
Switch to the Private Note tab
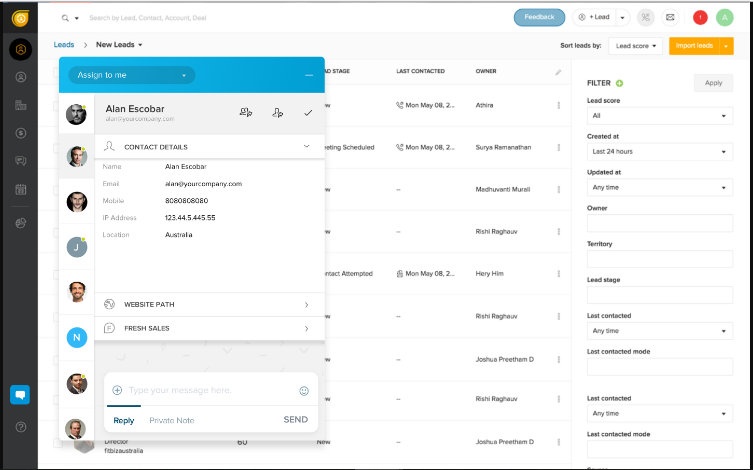(x=172, y=420)
